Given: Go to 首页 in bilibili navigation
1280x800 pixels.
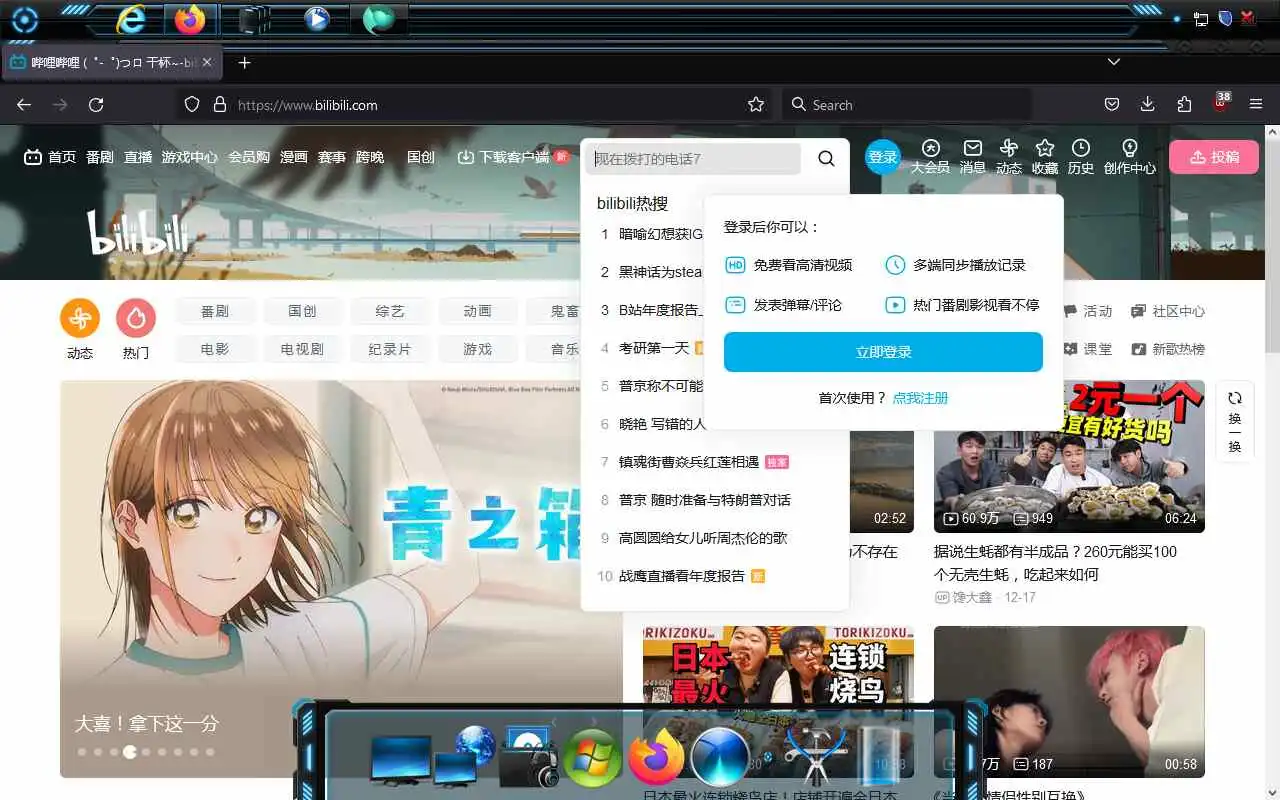Looking at the screenshot, I should [x=50, y=157].
